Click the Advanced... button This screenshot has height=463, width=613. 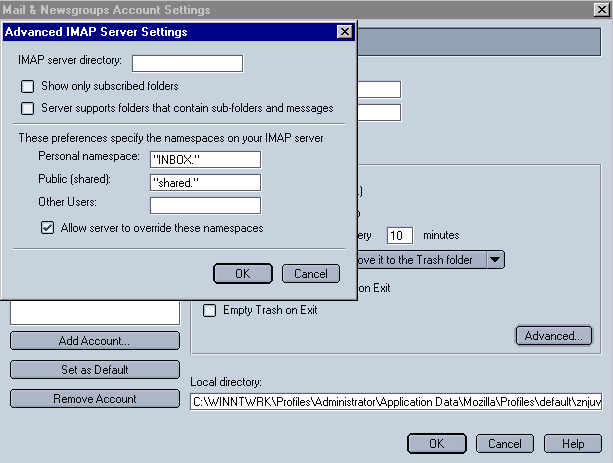[x=553, y=336]
